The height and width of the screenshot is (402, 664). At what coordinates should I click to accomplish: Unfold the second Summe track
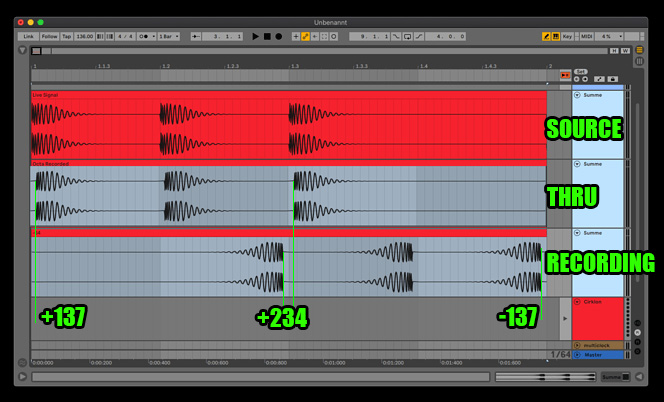pos(577,163)
